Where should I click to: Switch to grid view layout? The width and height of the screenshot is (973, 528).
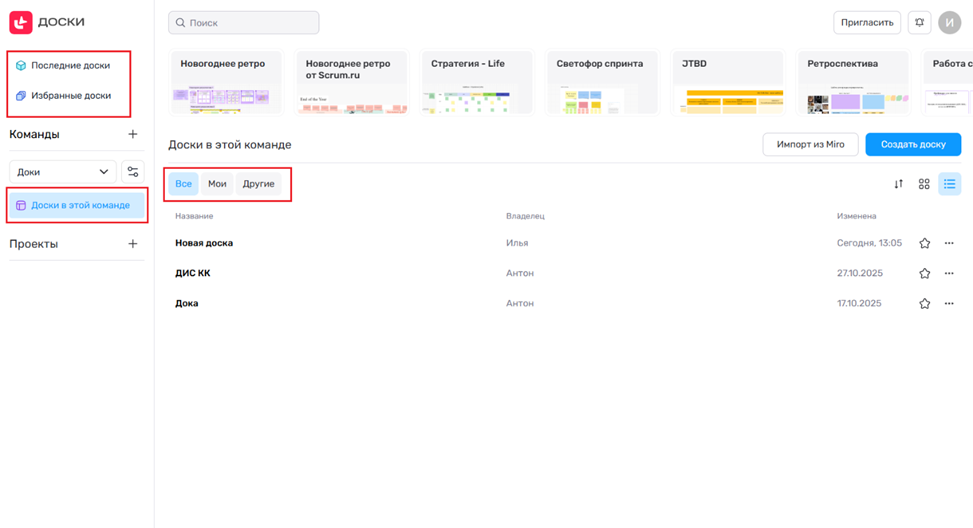tap(924, 184)
